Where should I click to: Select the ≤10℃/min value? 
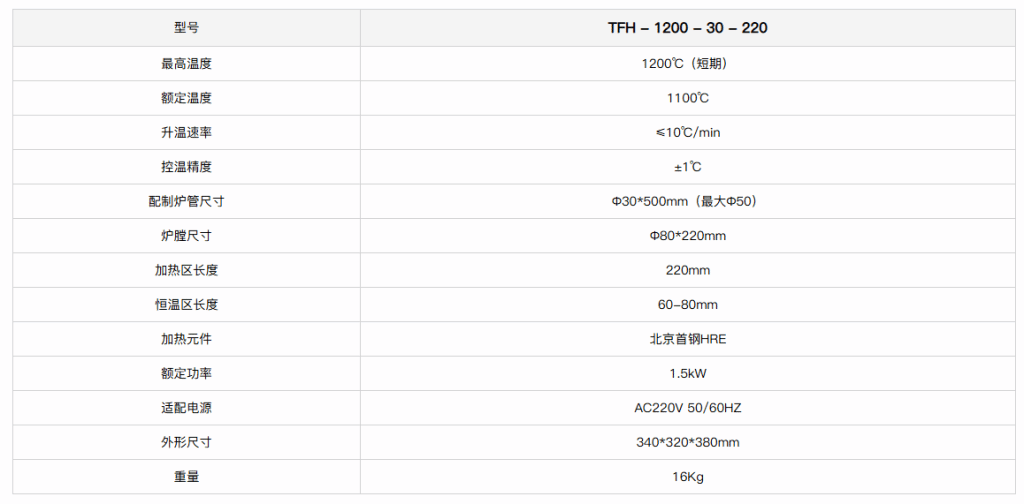[x=688, y=133]
